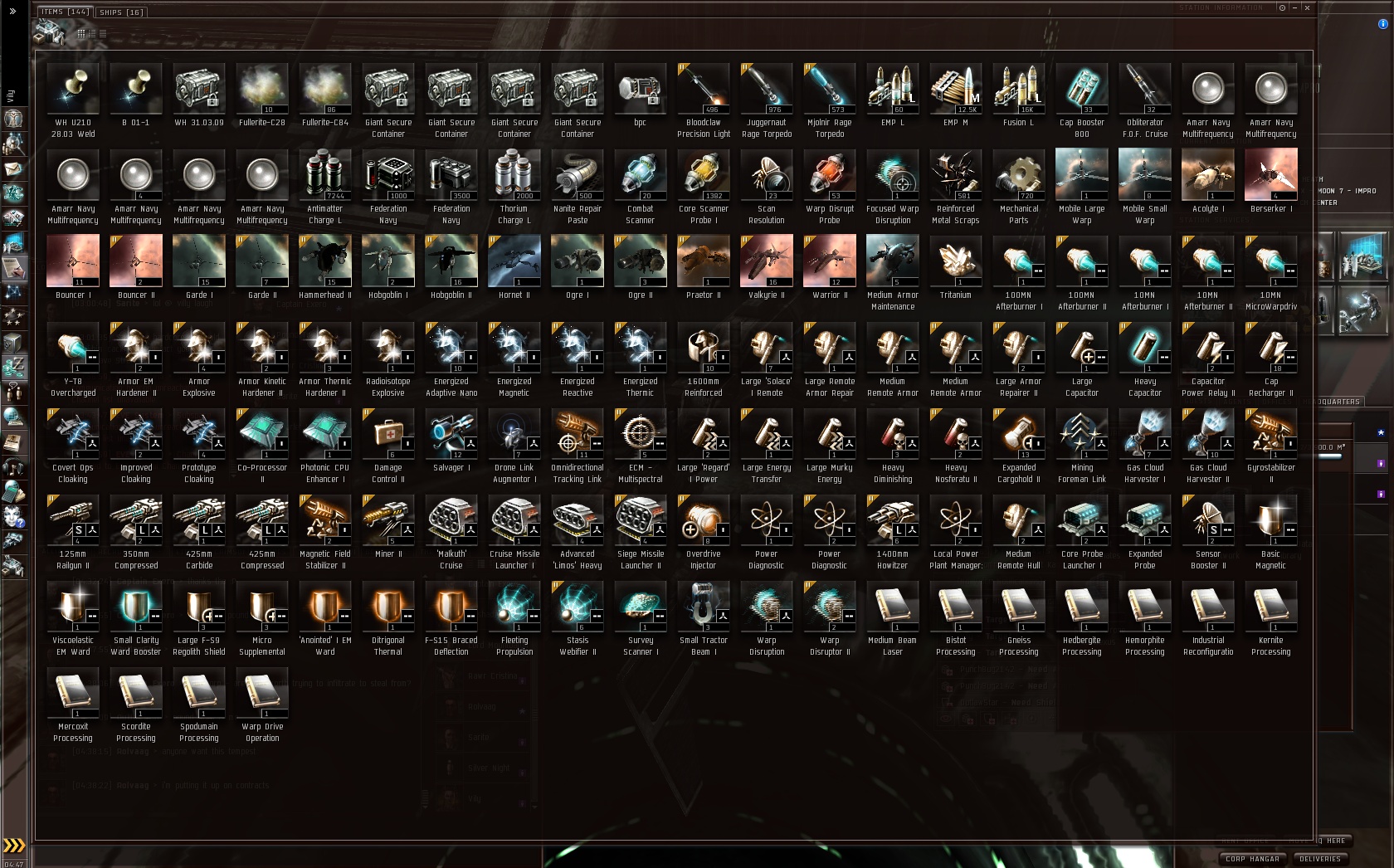Switch inventory to icon grid view
The height and width of the screenshot is (868, 1394).
81,34
